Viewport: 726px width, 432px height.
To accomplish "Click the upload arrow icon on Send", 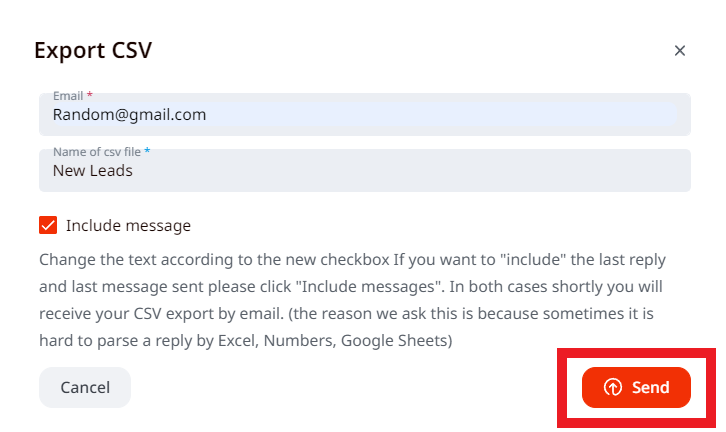I will (x=613, y=387).
